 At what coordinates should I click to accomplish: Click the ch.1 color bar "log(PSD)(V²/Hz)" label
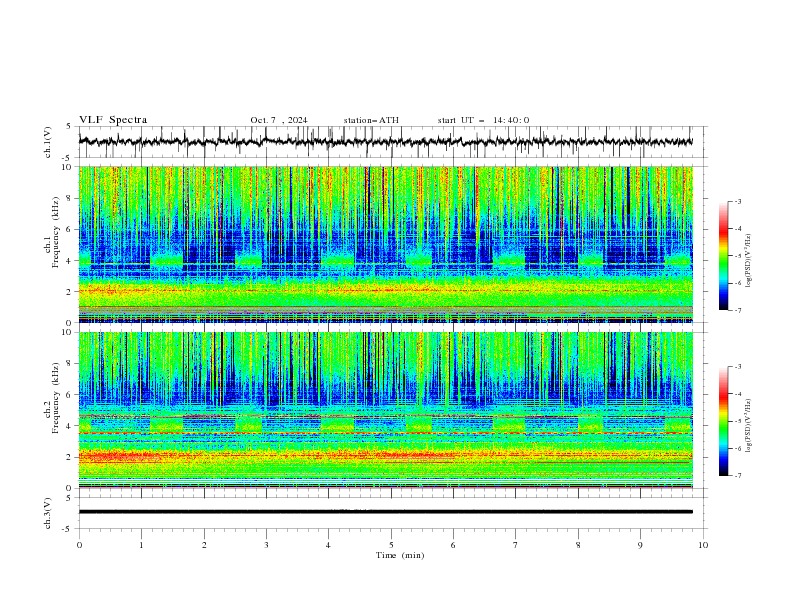750,260
